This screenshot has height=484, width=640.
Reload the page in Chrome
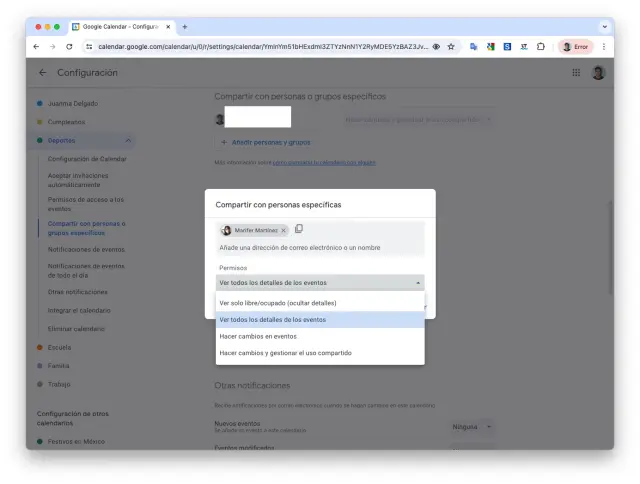(69, 46)
